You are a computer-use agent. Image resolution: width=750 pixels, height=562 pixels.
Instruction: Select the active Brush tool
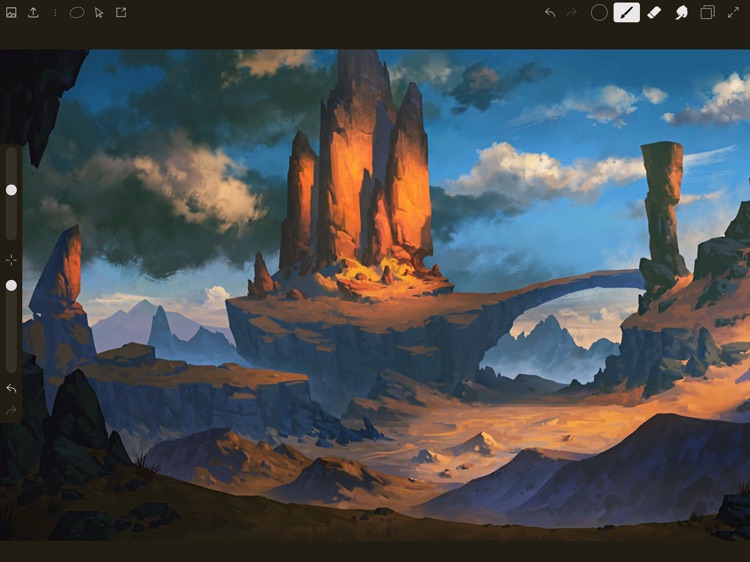[x=627, y=13]
